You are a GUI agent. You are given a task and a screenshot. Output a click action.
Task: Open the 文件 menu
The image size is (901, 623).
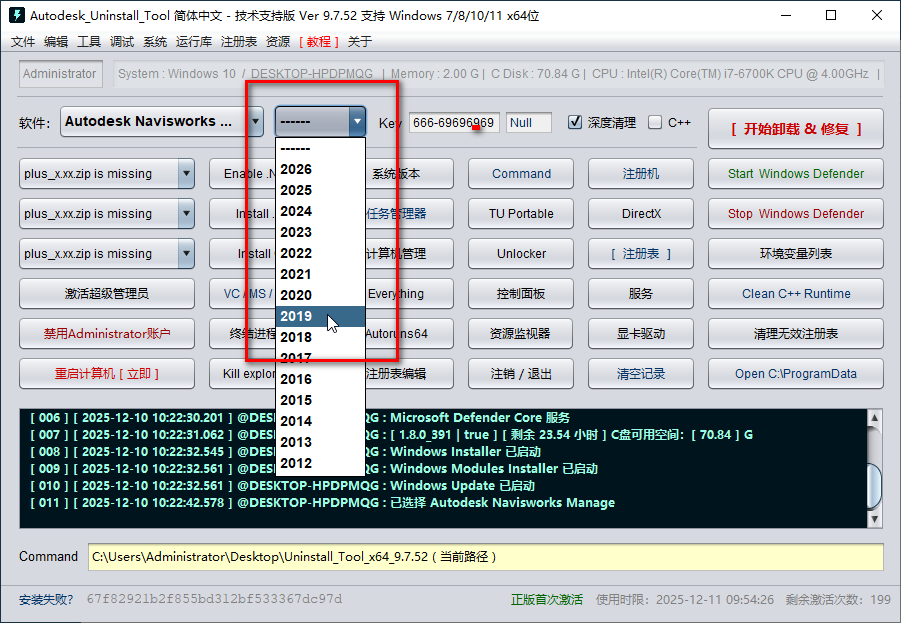tap(23, 41)
